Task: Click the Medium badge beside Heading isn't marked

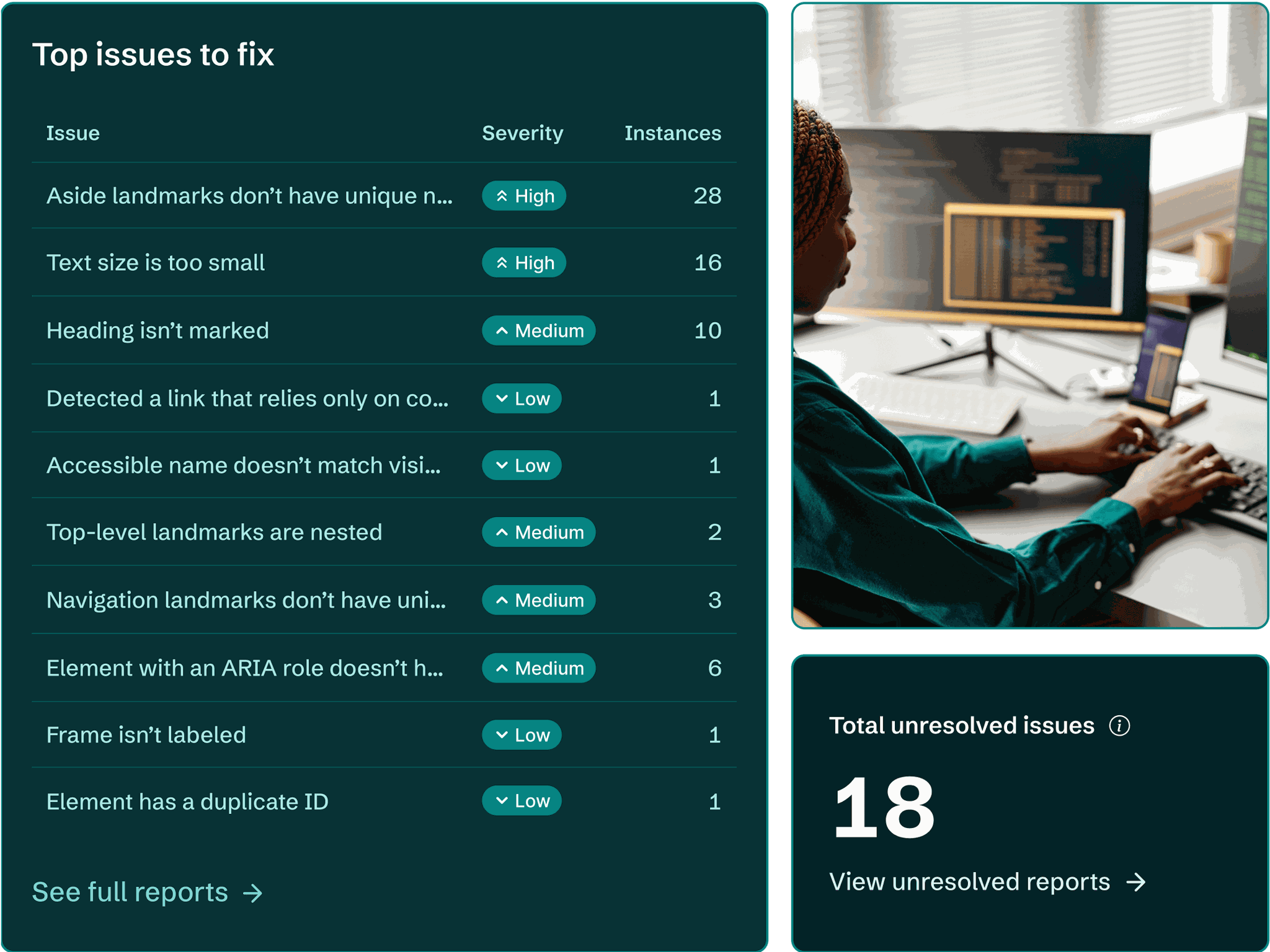Action: [538, 330]
